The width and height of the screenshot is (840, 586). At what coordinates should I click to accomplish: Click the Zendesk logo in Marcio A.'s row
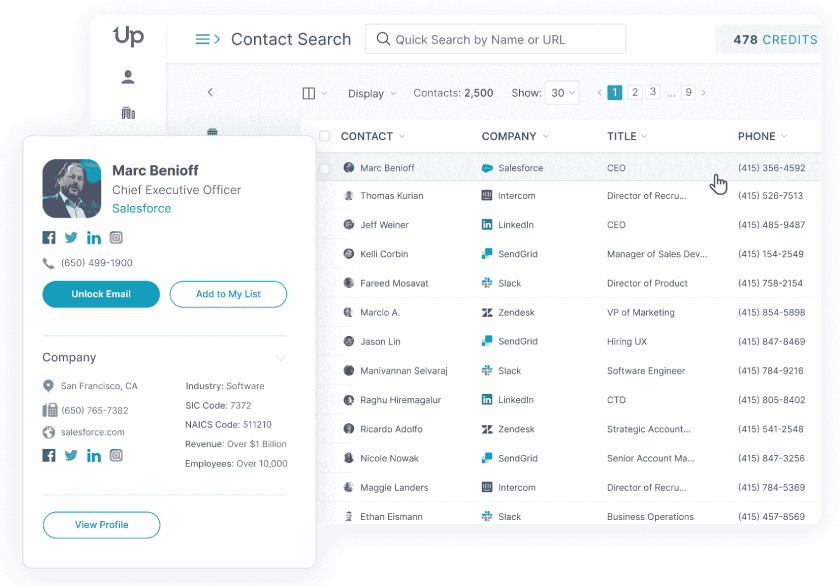point(487,312)
